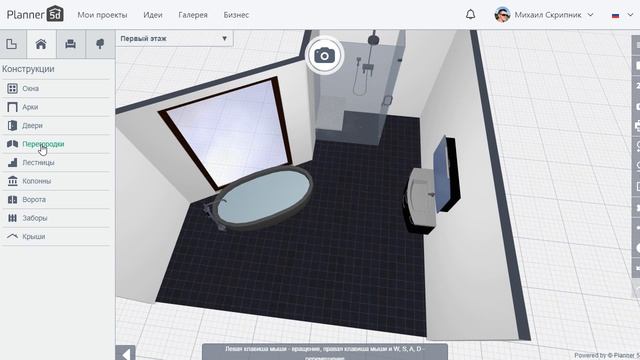Click the Арки arch icon
This screenshot has height=360, width=640.
coord(13,107)
